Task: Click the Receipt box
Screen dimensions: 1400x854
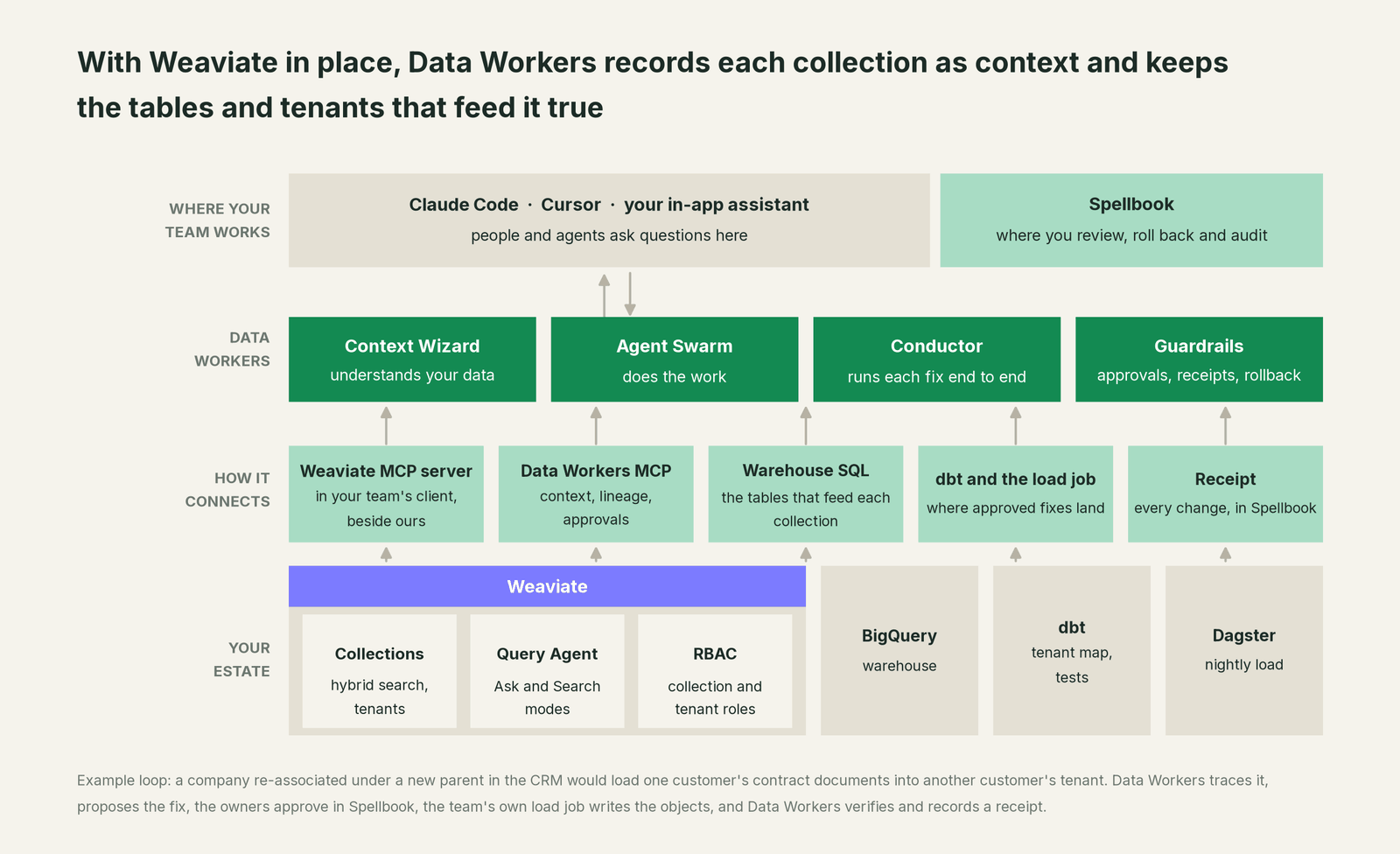Action: coord(1225,494)
